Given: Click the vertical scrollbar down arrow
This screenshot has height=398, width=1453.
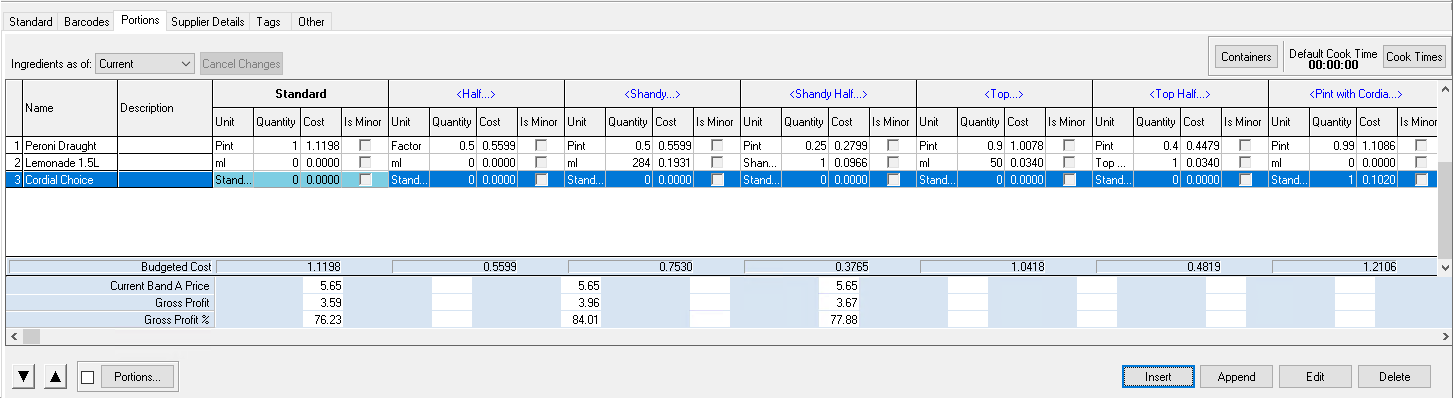Looking at the screenshot, I should pyautogui.click(x=1445, y=268).
